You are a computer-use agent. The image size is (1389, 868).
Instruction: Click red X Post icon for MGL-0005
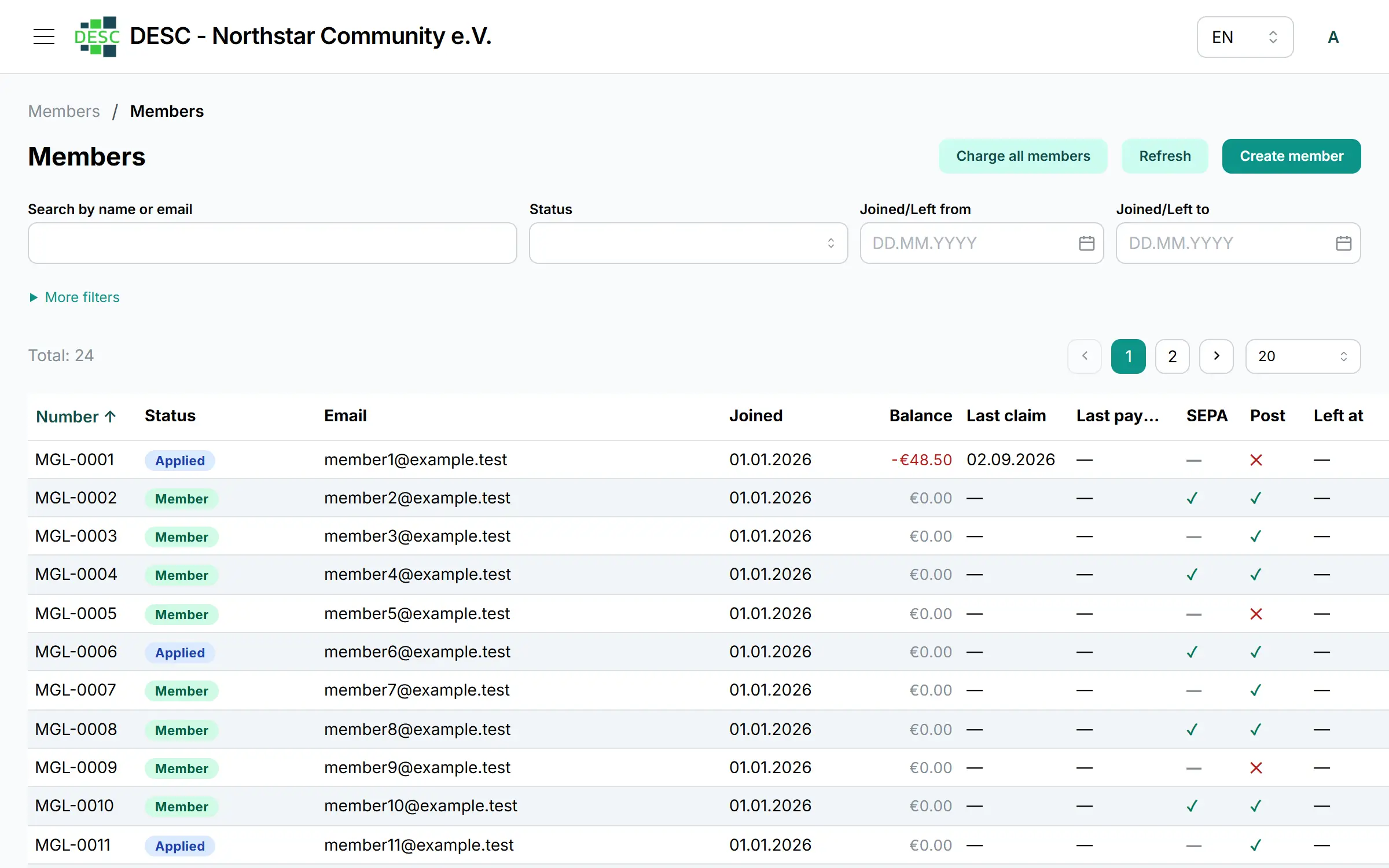pos(1256,614)
